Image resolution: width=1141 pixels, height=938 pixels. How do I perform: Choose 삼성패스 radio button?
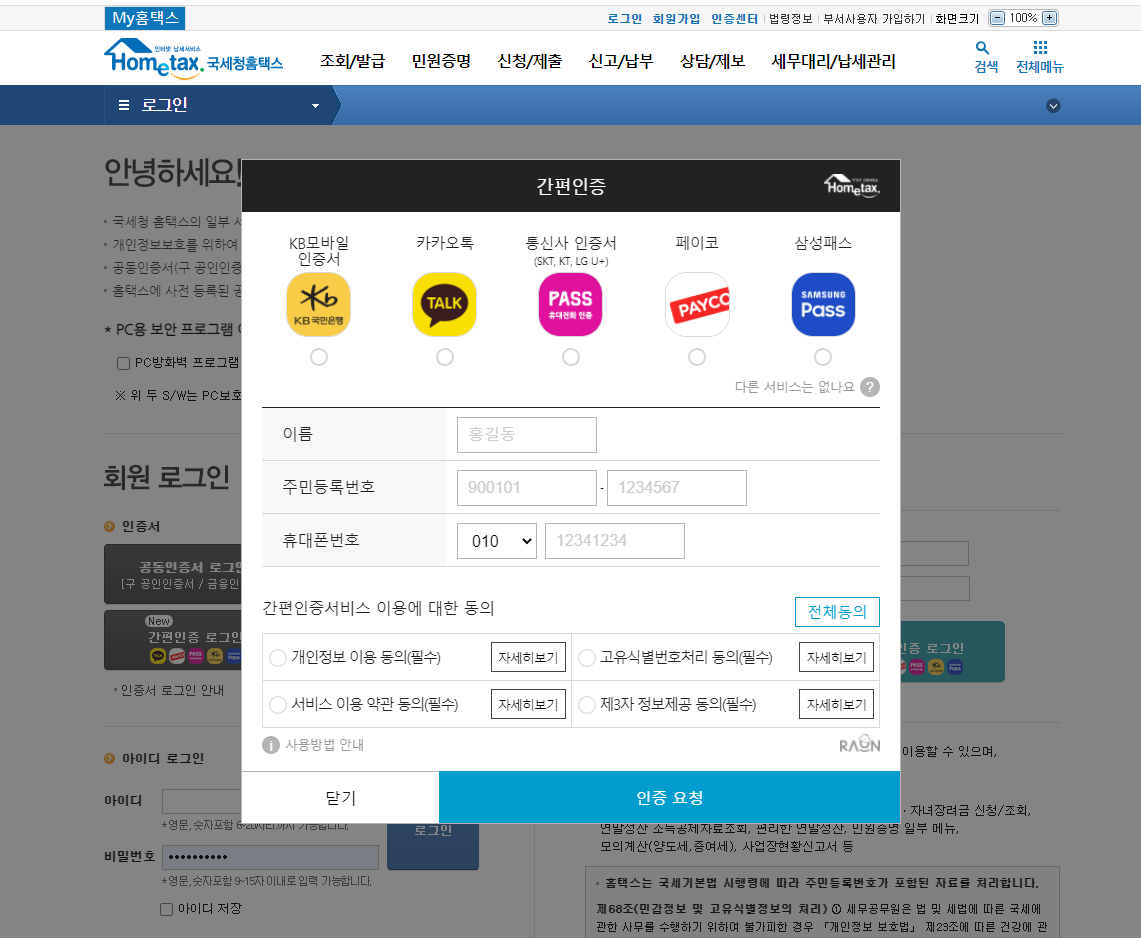point(823,357)
